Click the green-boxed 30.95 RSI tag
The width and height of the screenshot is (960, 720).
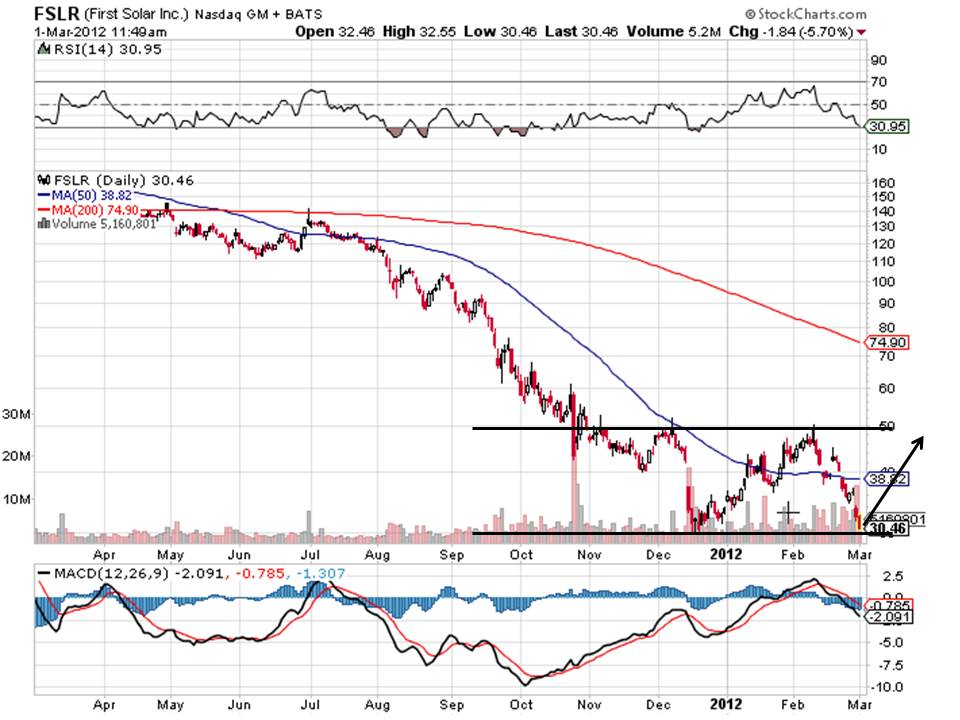coord(888,126)
